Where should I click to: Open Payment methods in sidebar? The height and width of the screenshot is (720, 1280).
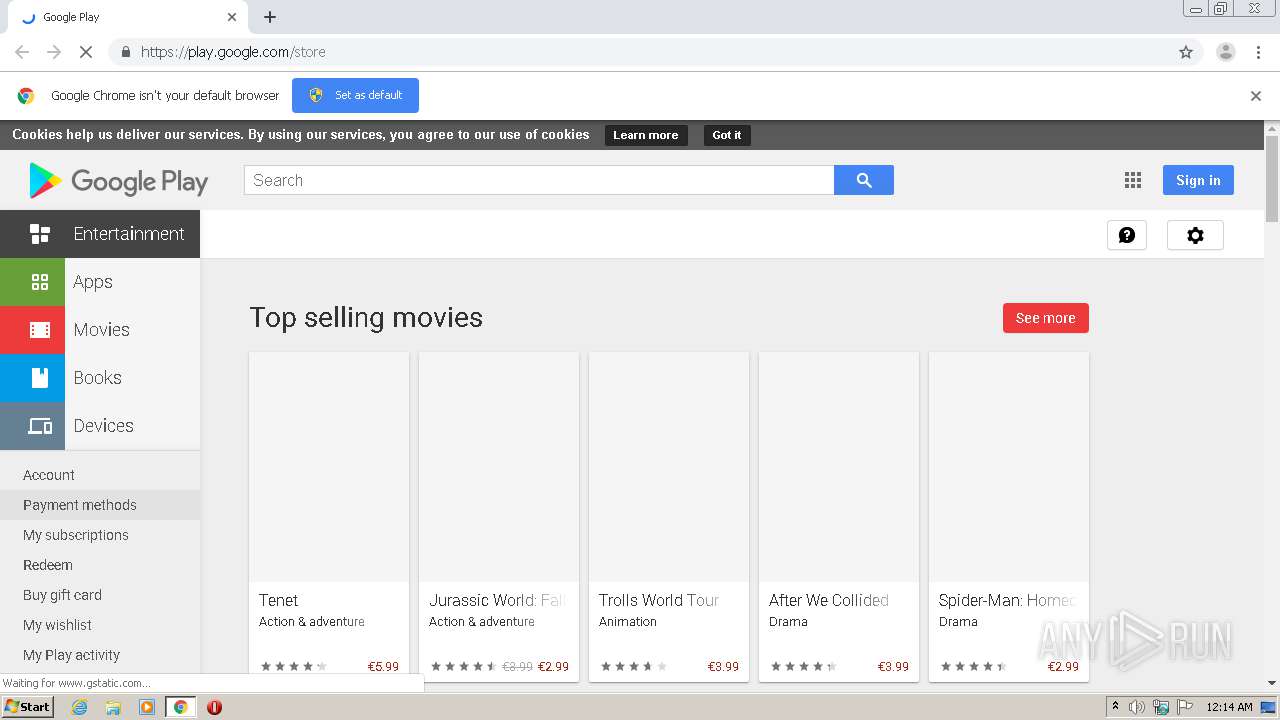[x=80, y=505]
